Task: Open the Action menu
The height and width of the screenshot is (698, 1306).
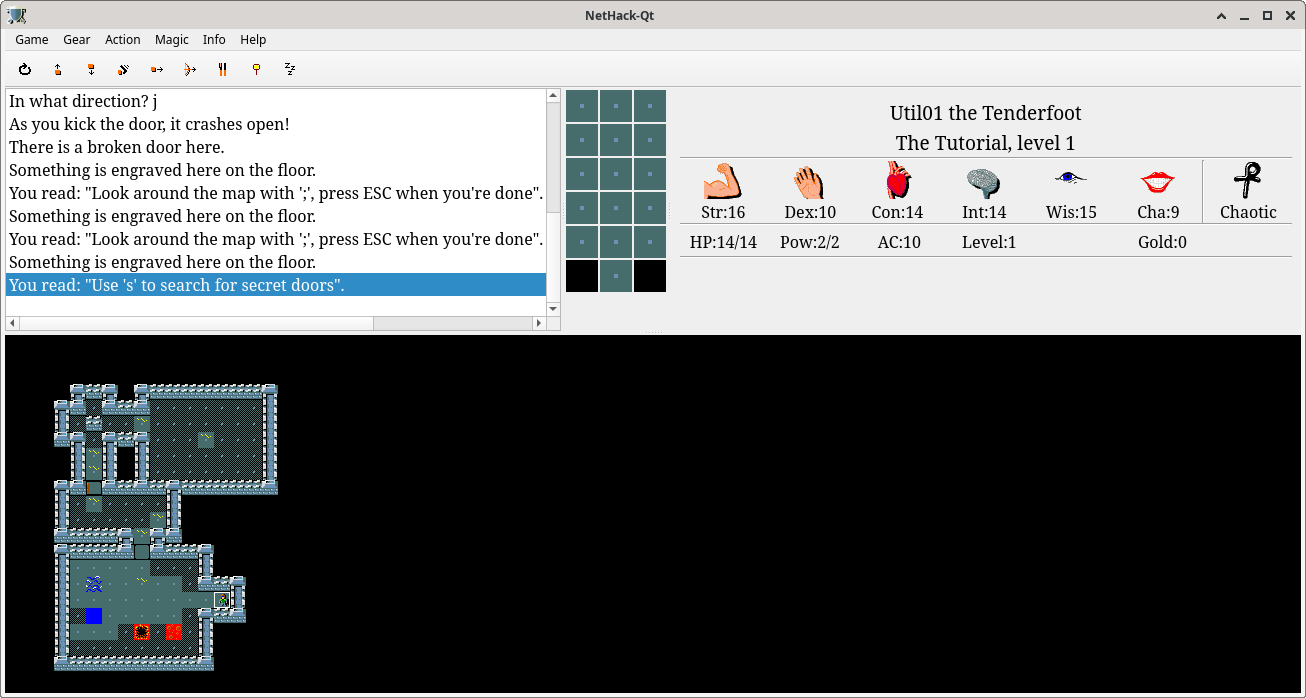Action: (123, 40)
